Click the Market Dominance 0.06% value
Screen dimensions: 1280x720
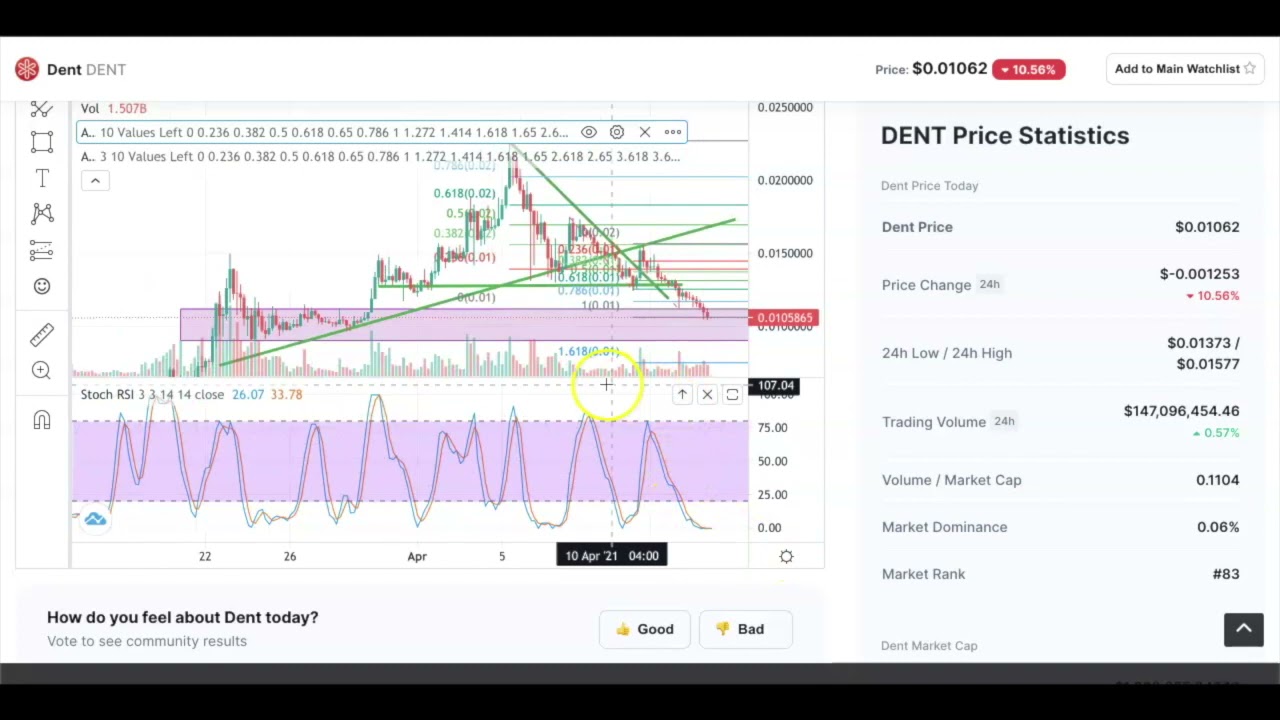pyautogui.click(x=1217, y=527)
